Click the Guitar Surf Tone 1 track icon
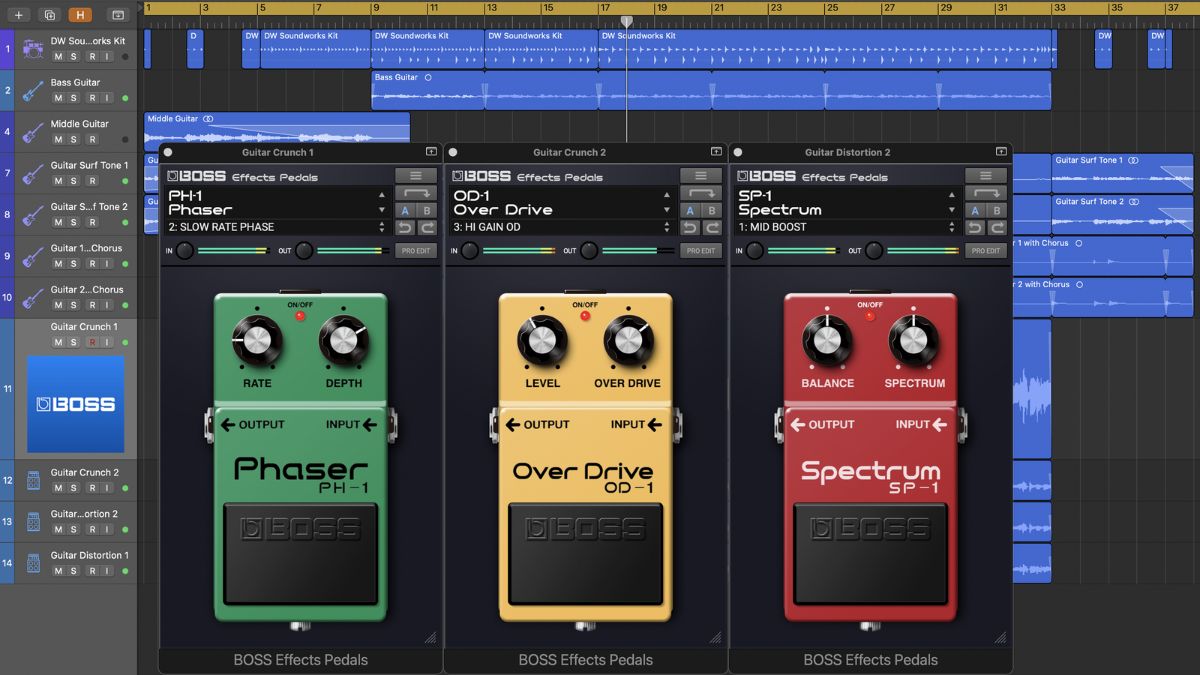 (x=32, y=173)
